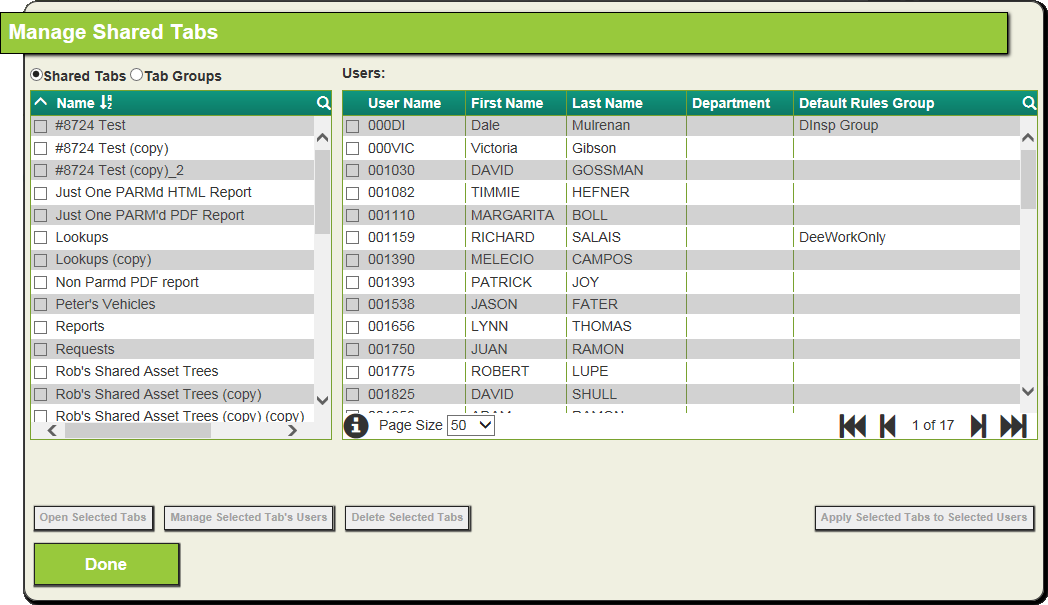Sort by the Department column header

[731, 103]
